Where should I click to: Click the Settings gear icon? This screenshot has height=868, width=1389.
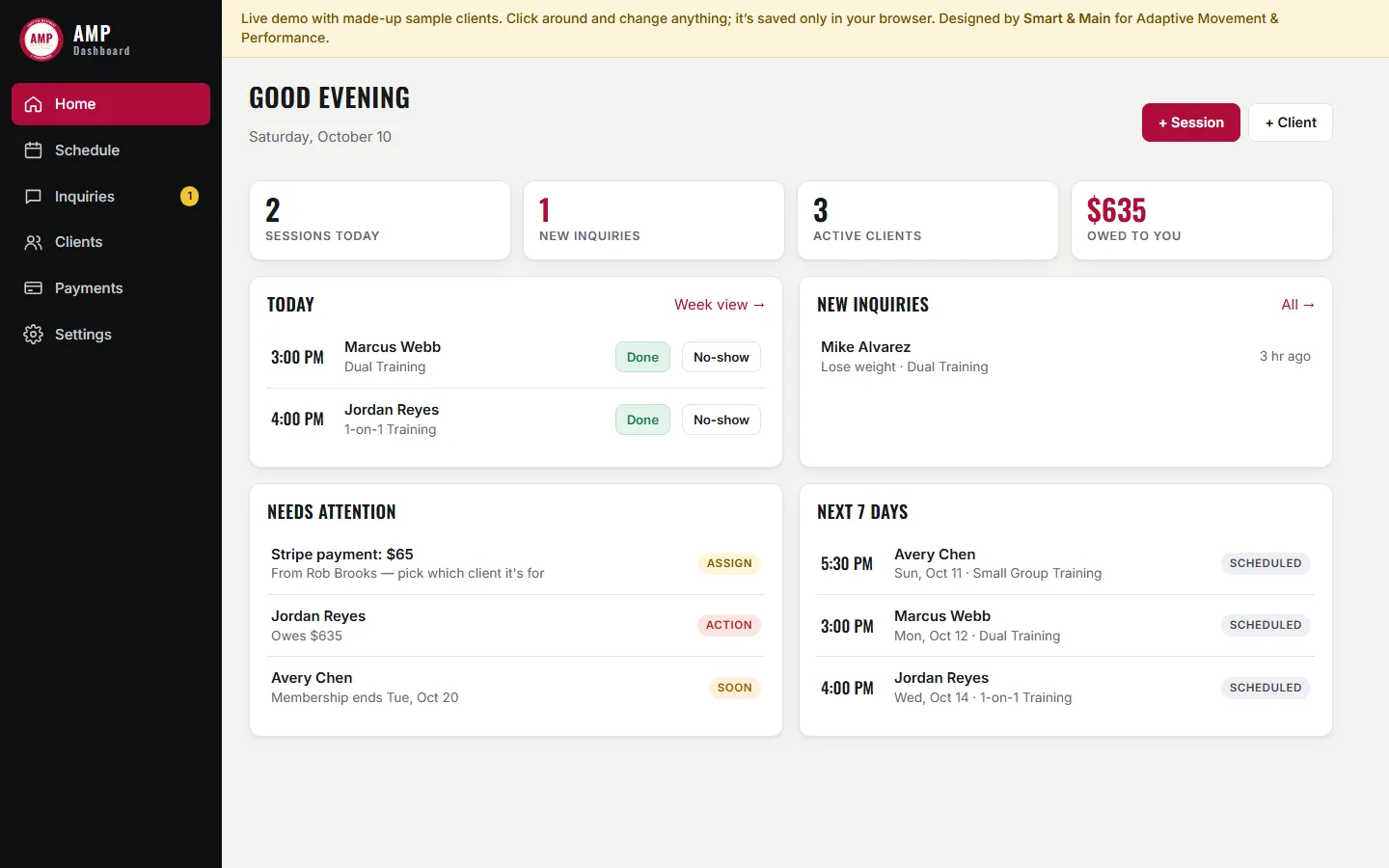pos(34,335)
